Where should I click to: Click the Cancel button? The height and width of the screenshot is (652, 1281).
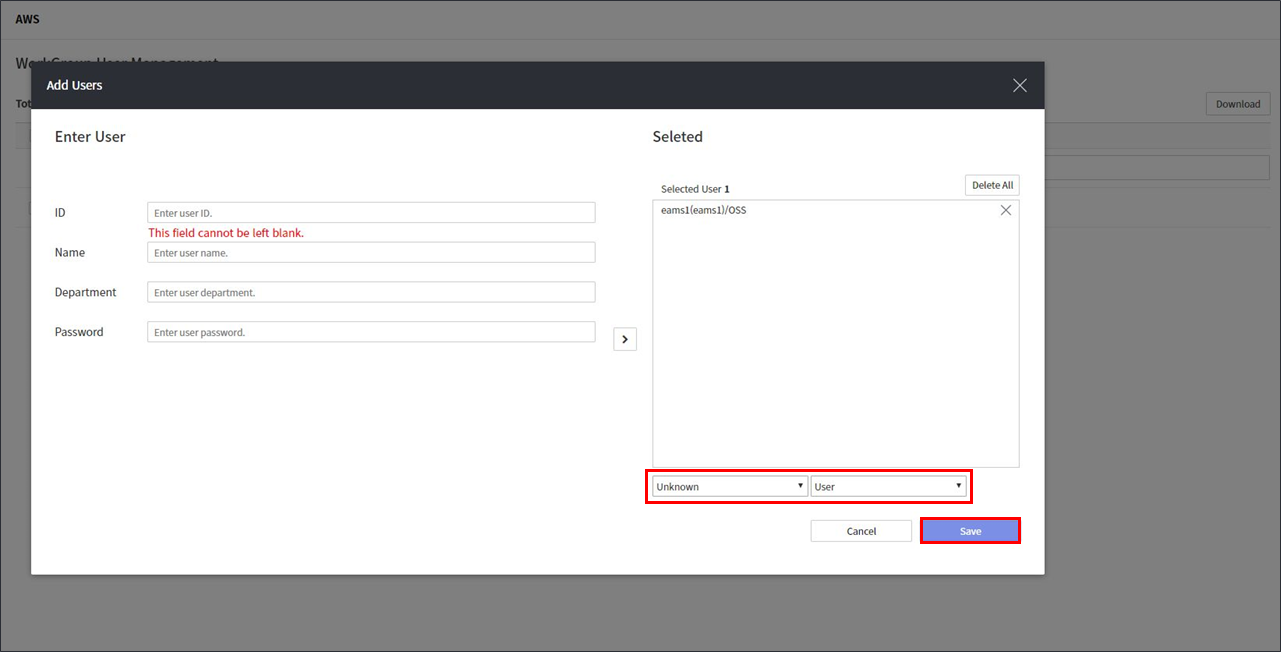[x=861, y=531]
